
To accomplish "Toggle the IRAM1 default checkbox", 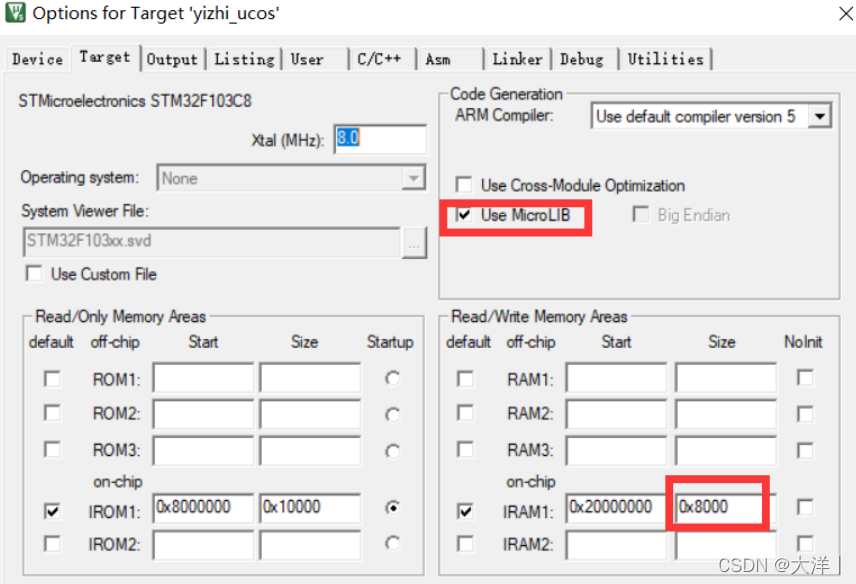I will (x=465, y=511).
